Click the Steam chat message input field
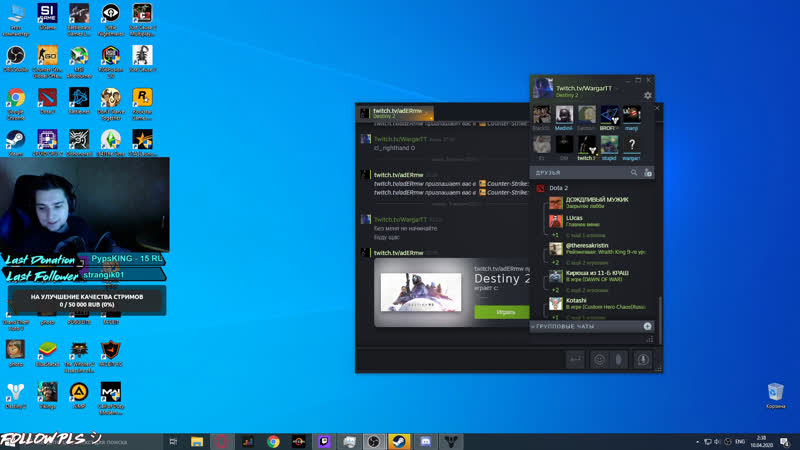The width and height of the screenshot is (800, 450). (x=459, y=360)
